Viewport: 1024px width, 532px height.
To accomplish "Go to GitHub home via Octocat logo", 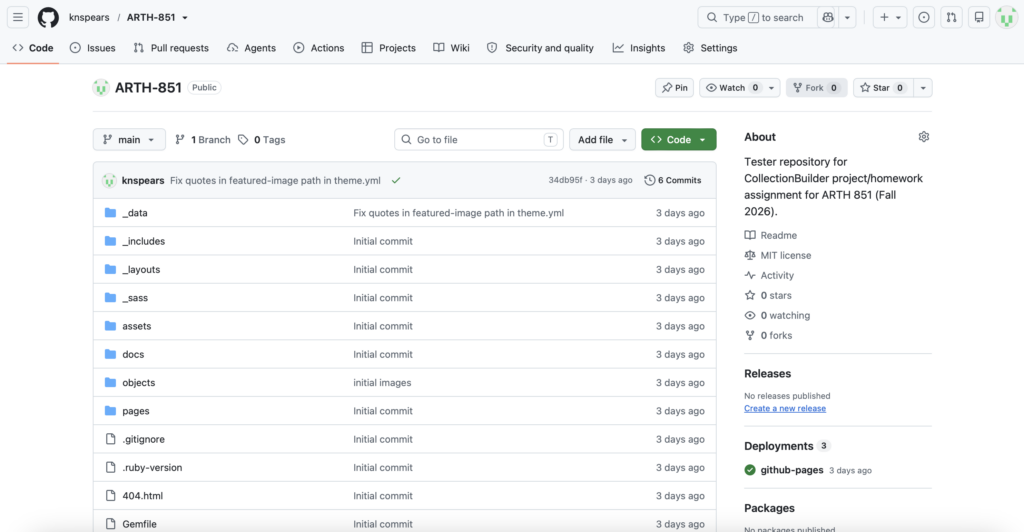I will [48, 18].
